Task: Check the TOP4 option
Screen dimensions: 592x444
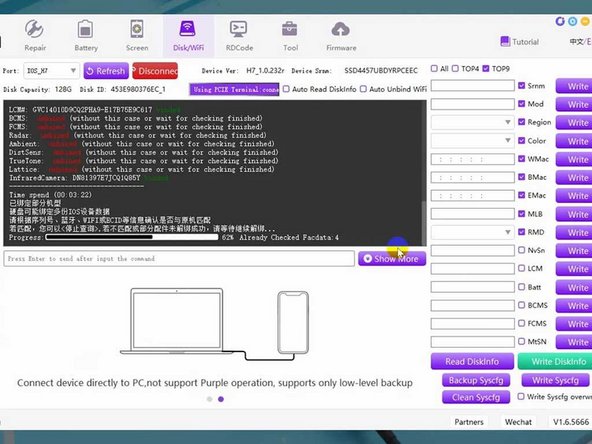Action: click(x=455, y=69)
